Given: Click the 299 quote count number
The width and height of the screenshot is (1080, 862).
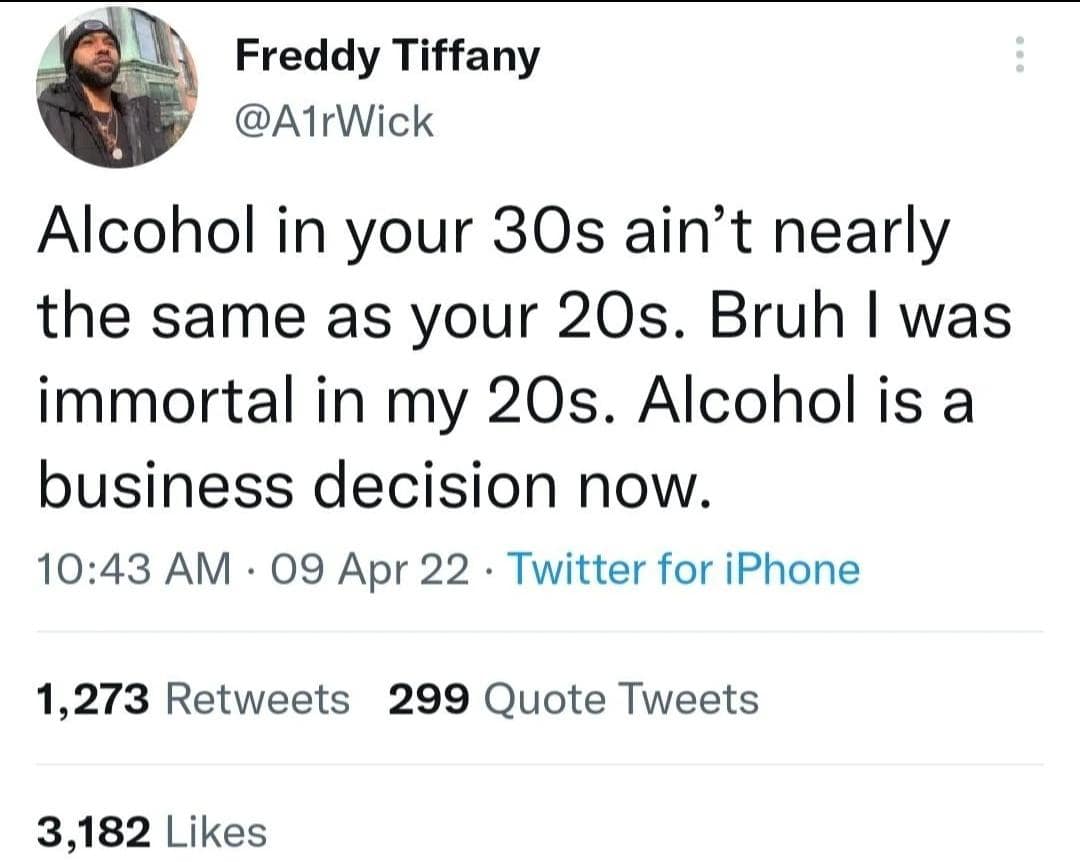Looking at the screenshot, I should [x=428, y=699].
